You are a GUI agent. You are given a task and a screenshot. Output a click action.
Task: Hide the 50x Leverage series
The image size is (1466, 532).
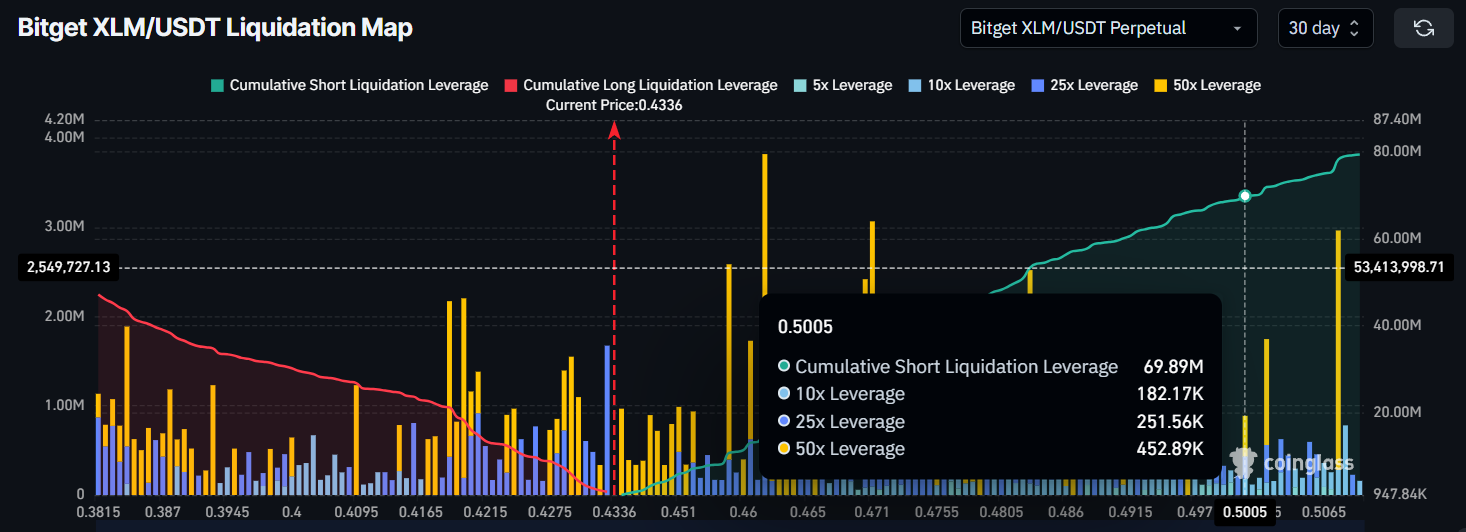coord(1216,85)
